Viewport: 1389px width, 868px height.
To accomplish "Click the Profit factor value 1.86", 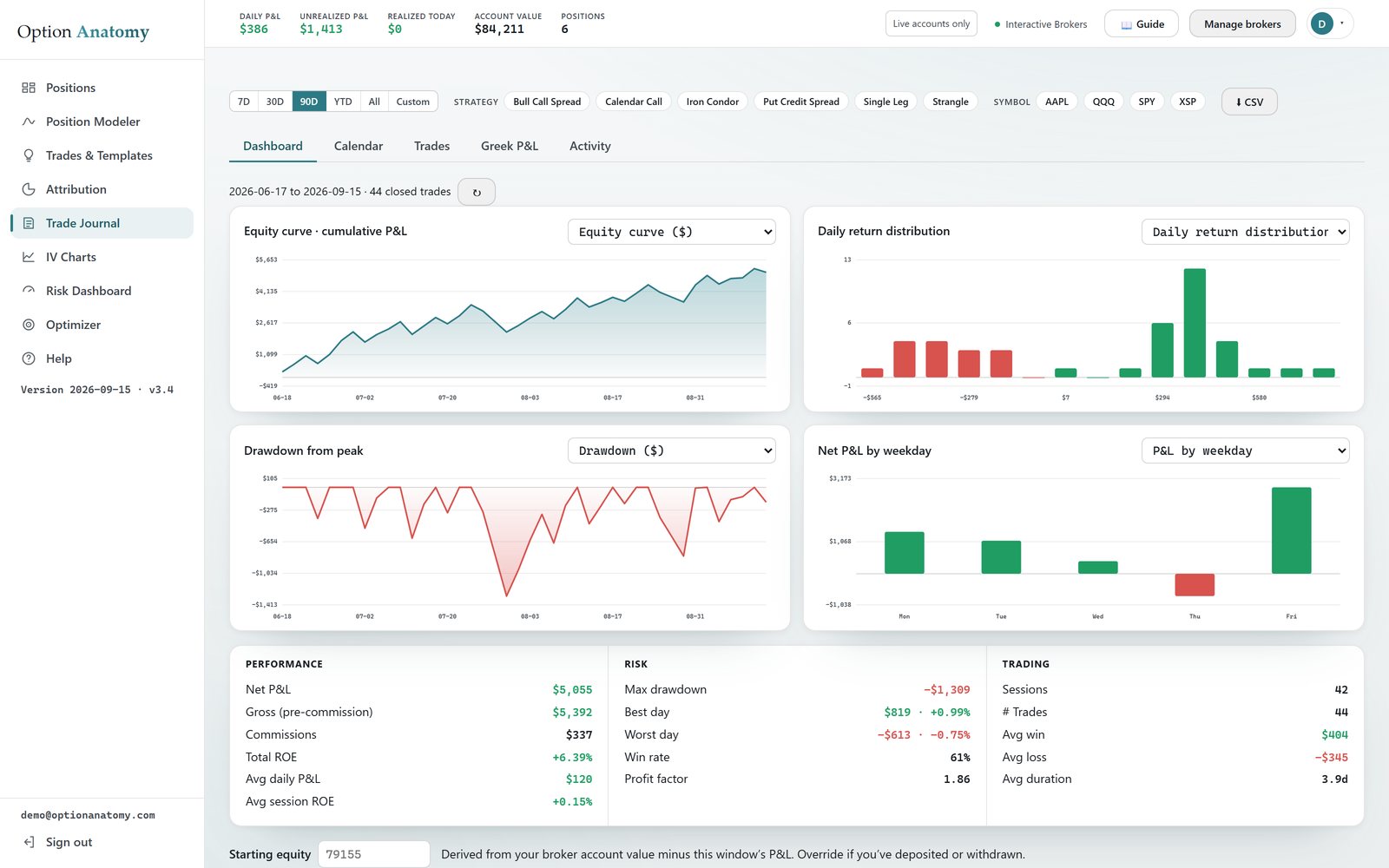I will pos(957,779).
